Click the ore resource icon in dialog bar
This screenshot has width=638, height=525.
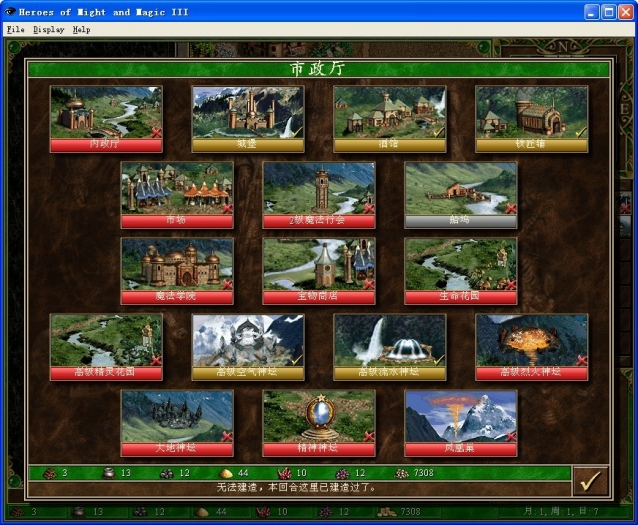tap(167, 474)
